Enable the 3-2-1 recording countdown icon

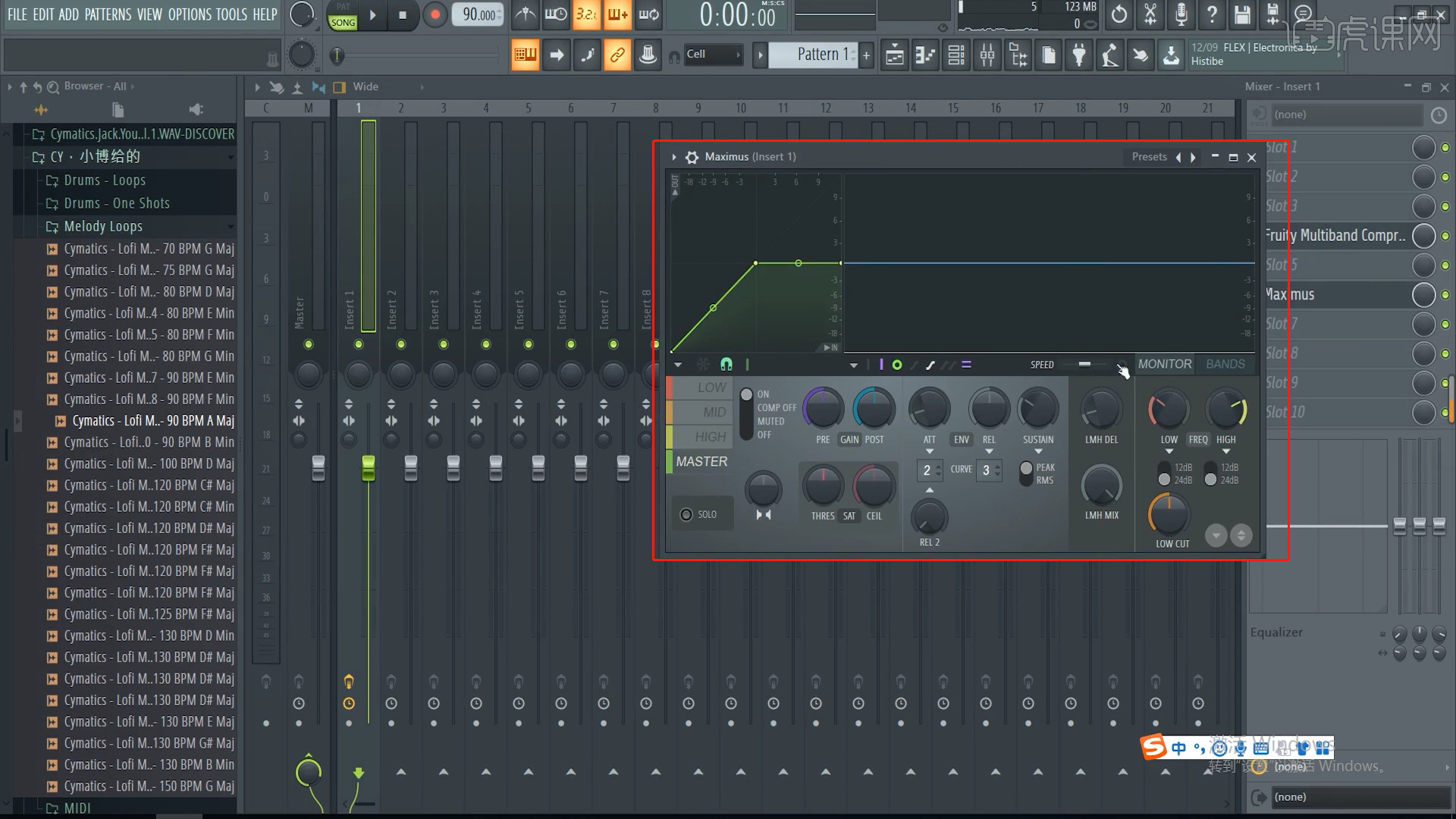tap(586, 15)
